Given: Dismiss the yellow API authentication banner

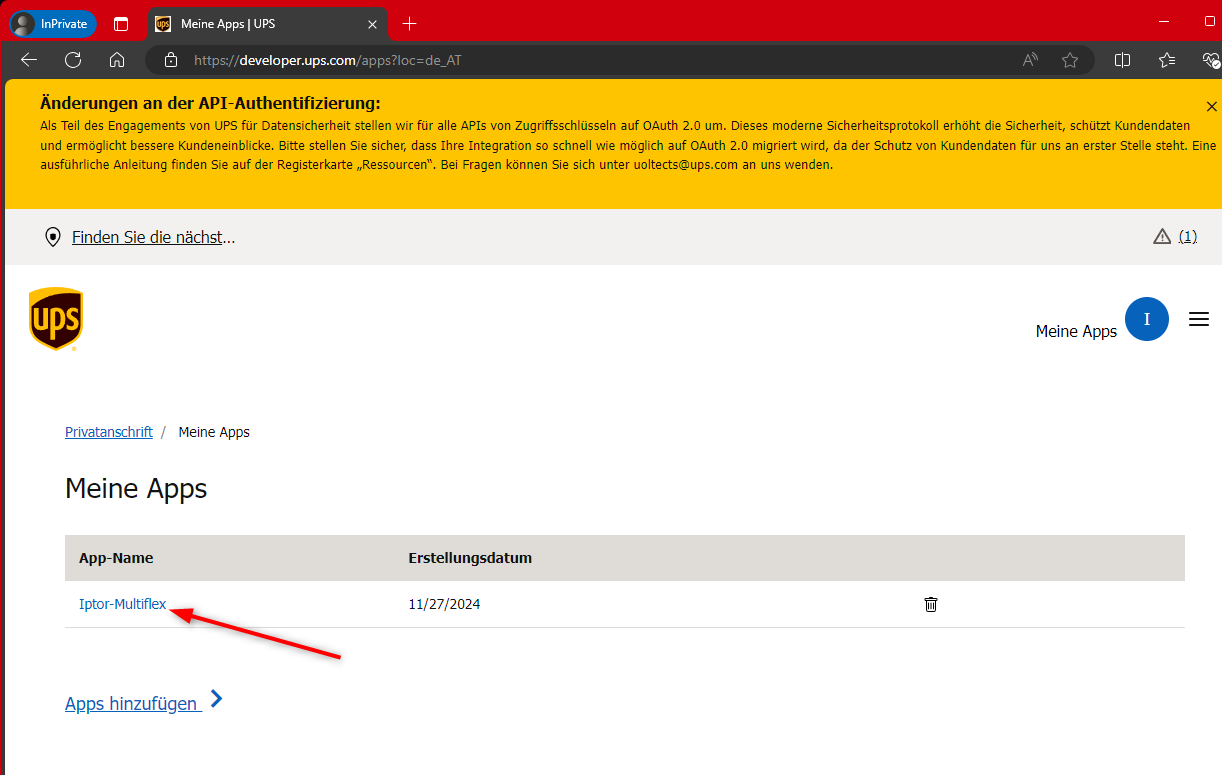Looking at the screenshot, I should coord(1211,106).
